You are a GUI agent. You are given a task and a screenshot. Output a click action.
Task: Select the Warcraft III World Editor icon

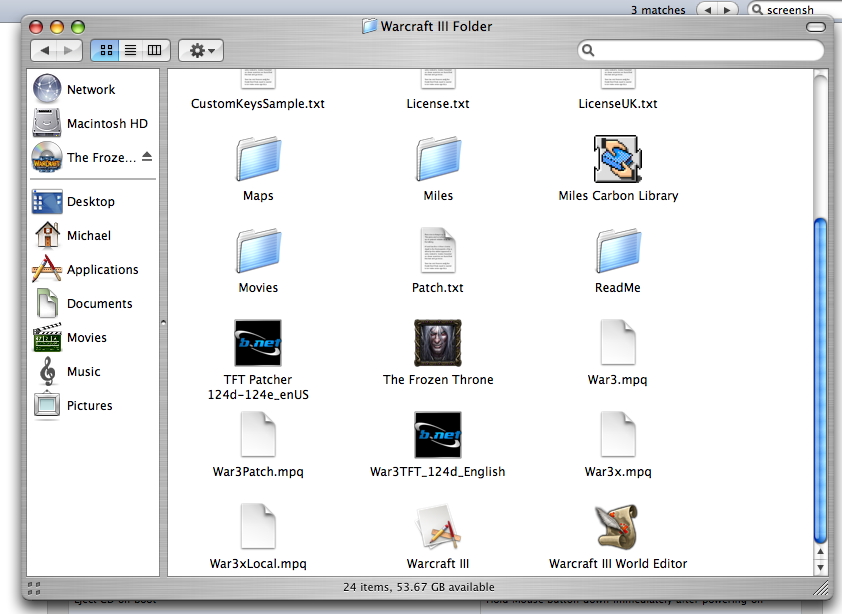tap(618, 526)
